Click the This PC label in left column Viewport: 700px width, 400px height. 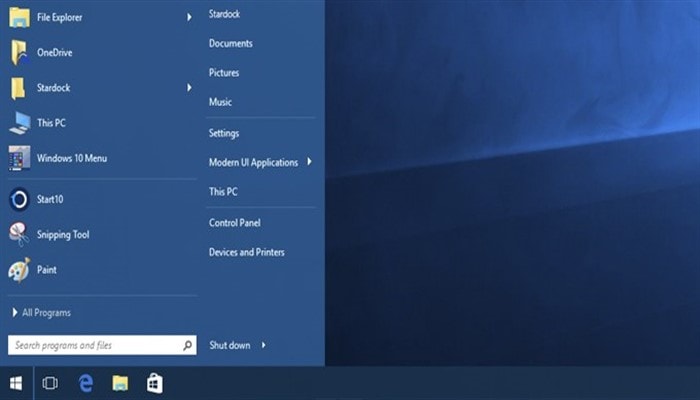click(51, 123)
